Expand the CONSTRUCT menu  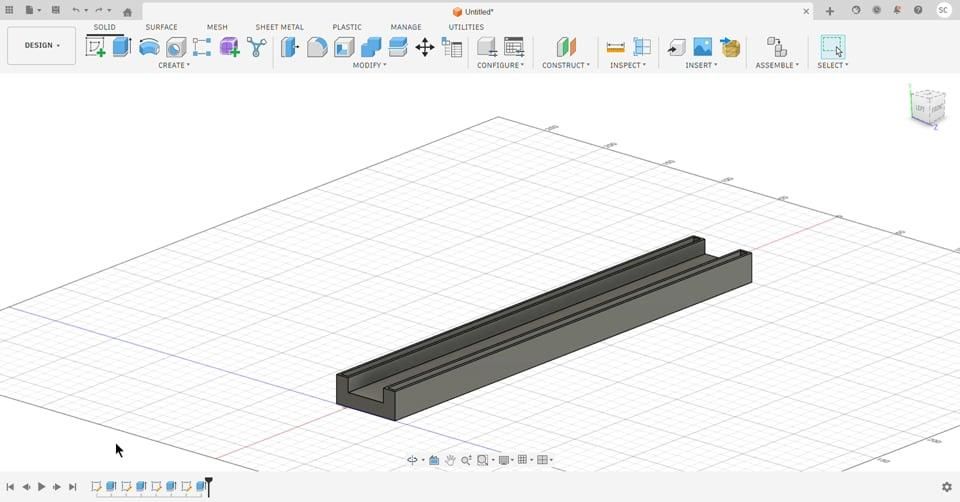566,66
